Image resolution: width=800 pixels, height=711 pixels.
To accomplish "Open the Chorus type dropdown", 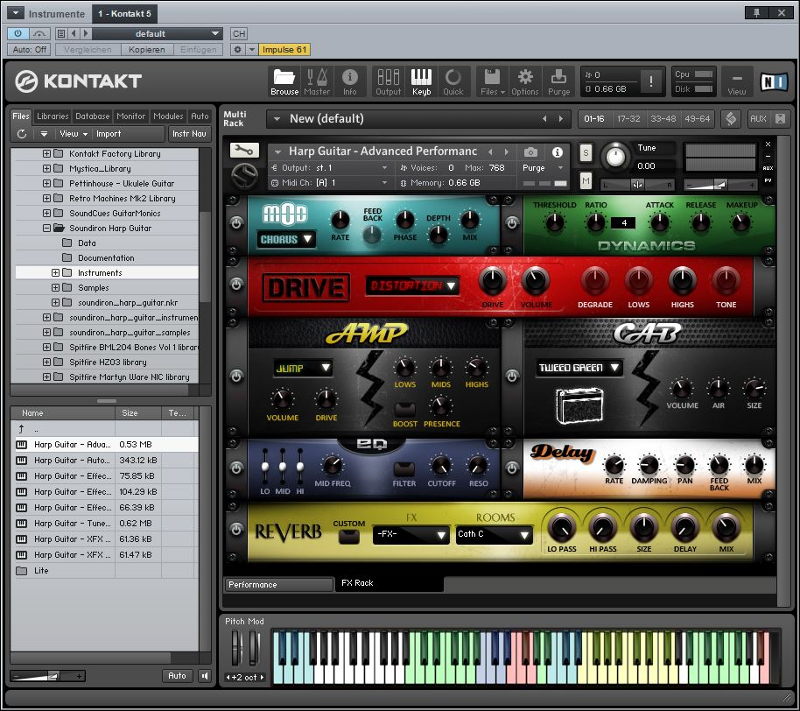I will point(286,239).
